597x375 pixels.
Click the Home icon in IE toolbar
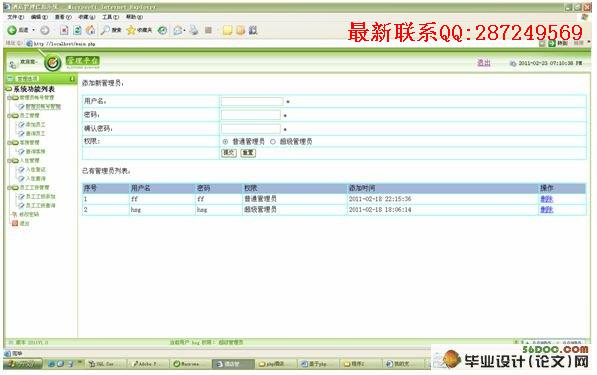91,30
